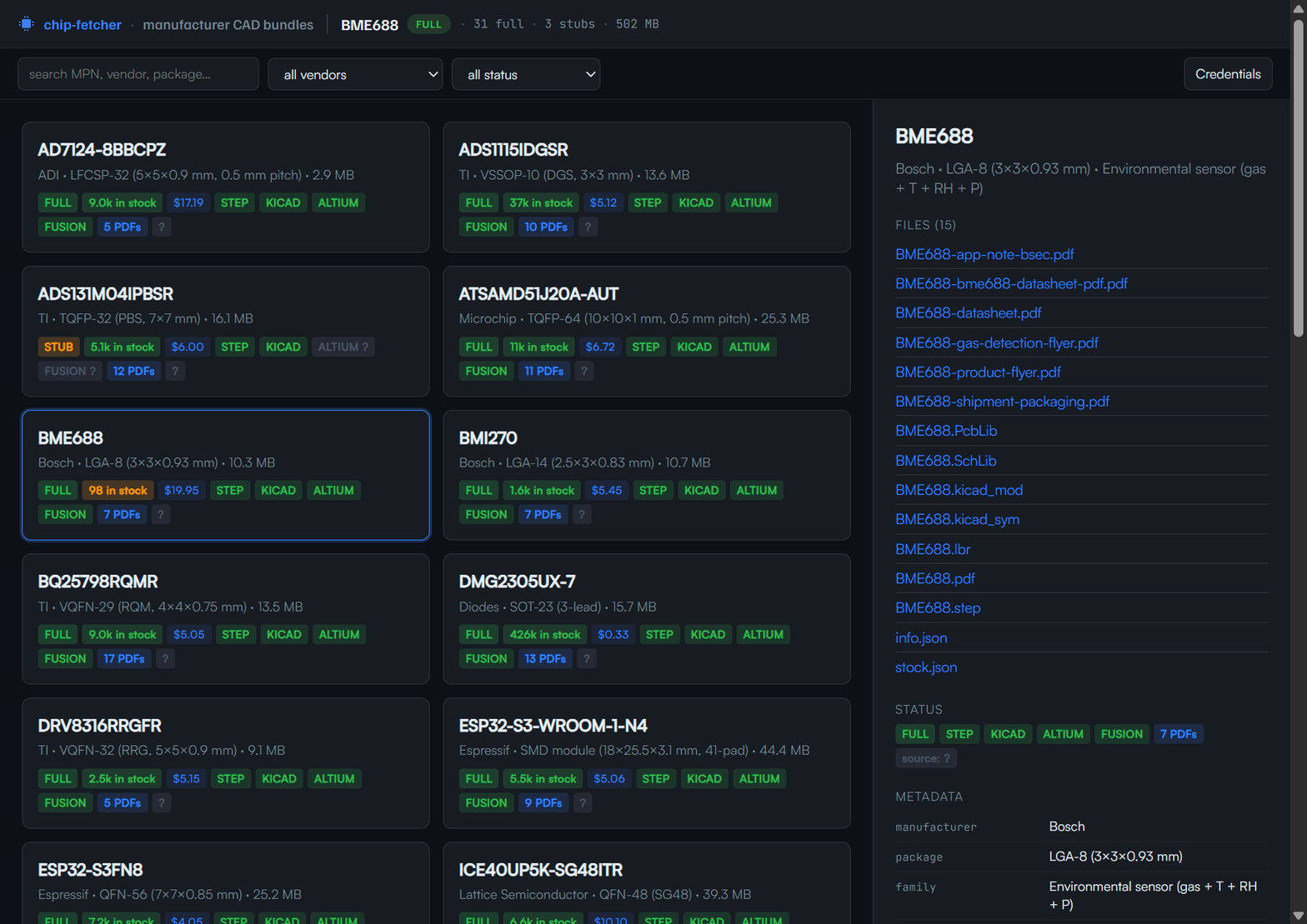Click the 426k in stock badge on DMG2305UX-7
This screenshot has width=1307, height=924.
545,635
